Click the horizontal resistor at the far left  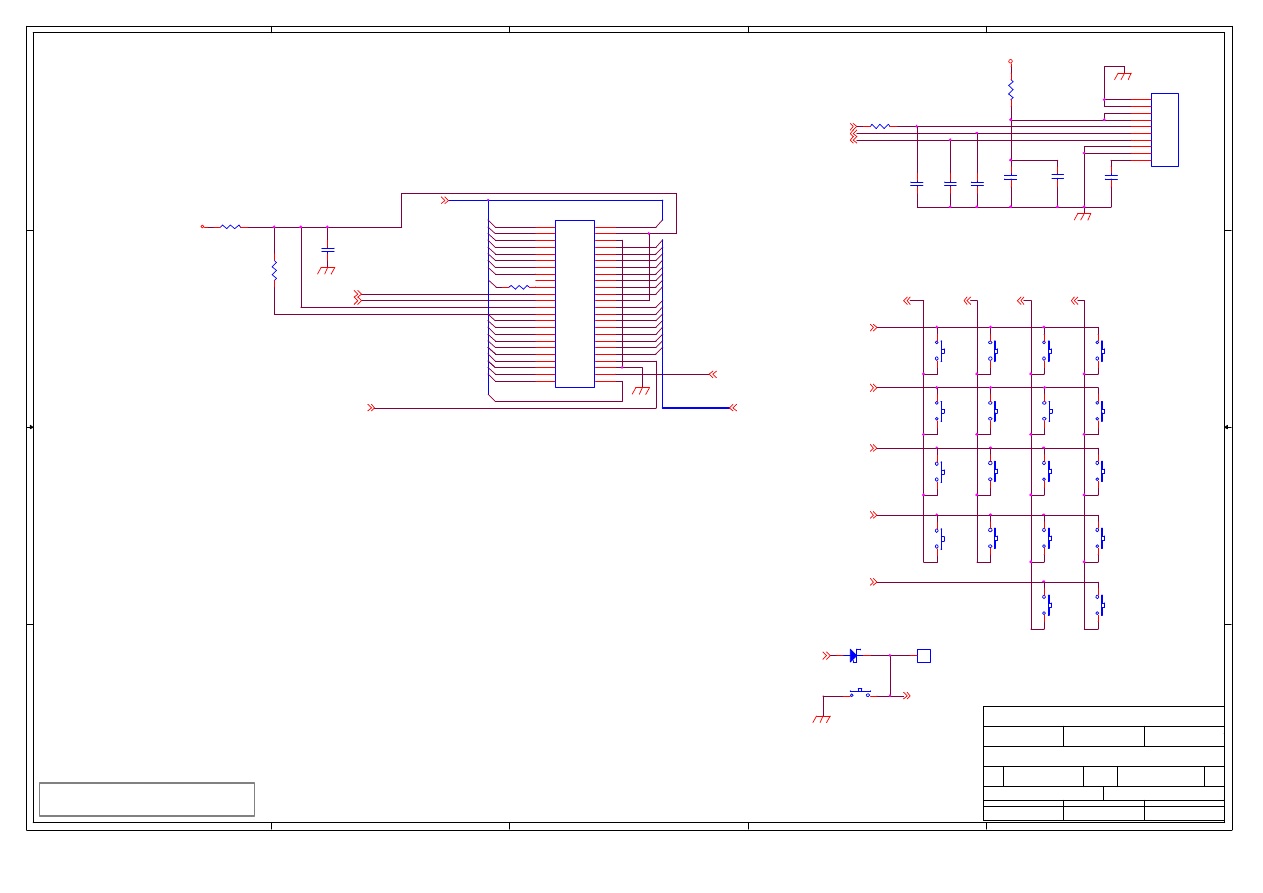pyautogui.click(x=231, y=227)
